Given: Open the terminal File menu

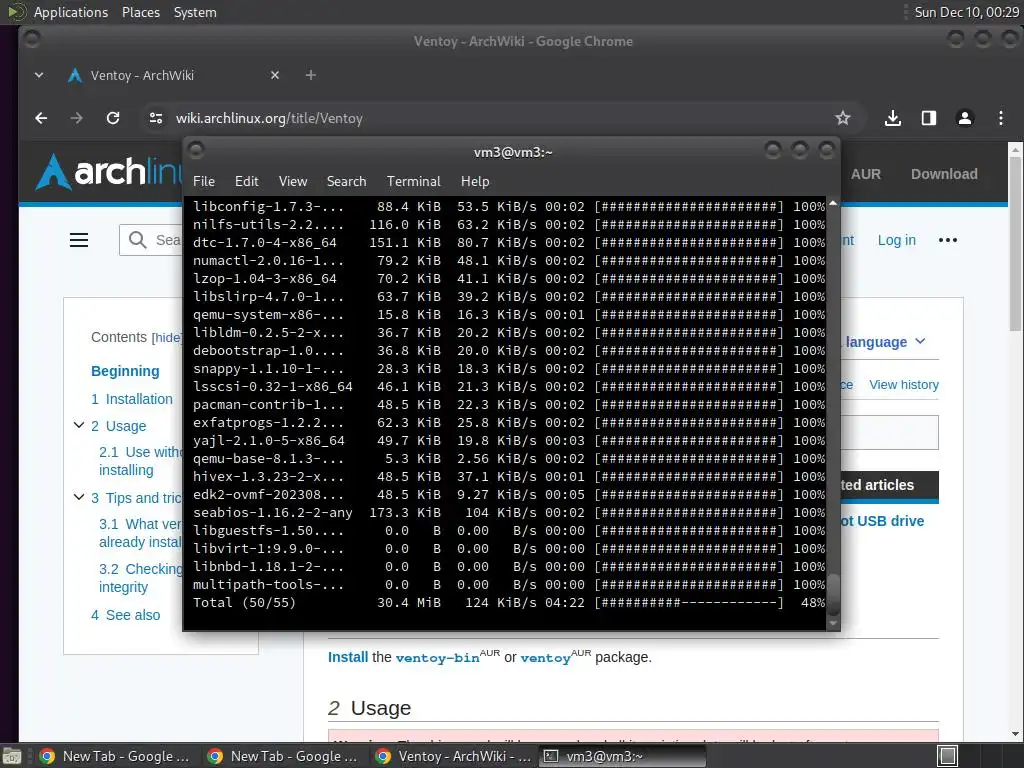Looking at the screenshot, I should coord(204,182).
